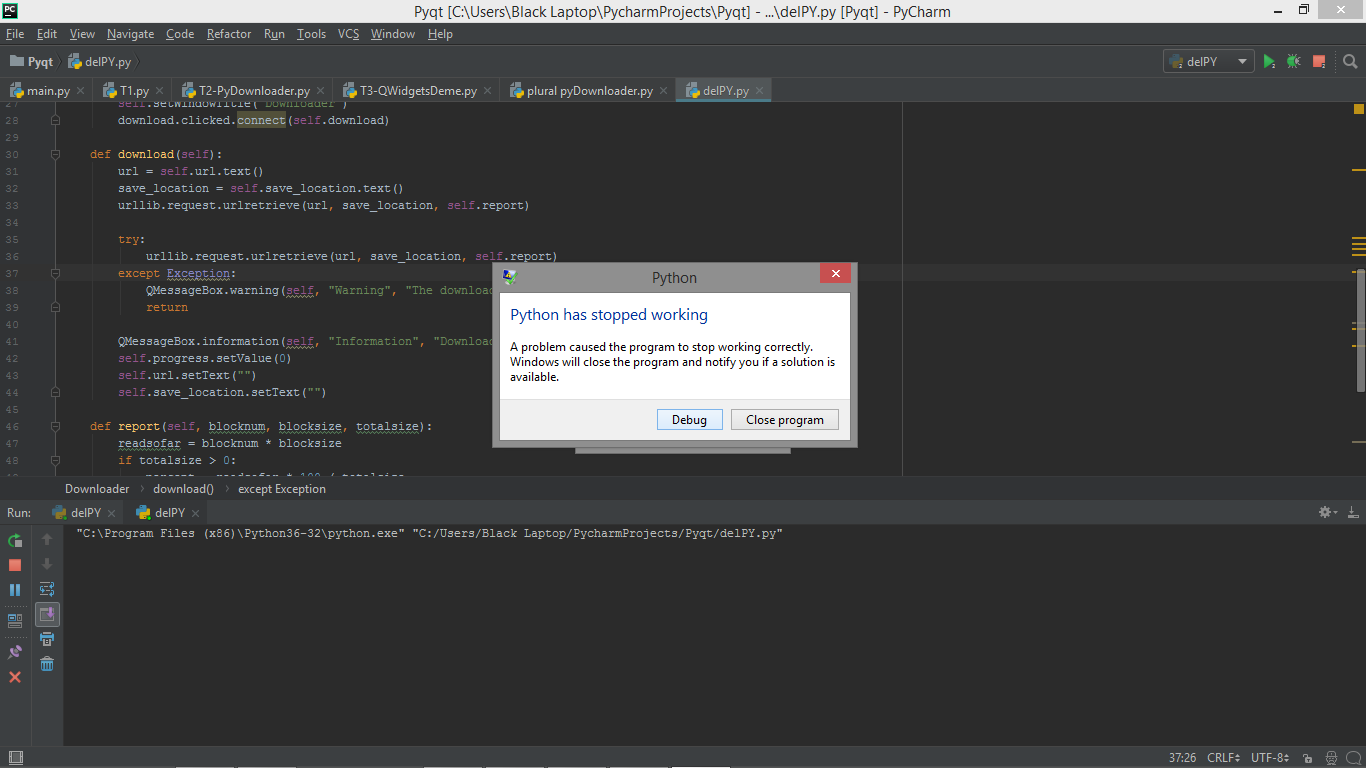
Task: Open the Navigate menu
Action: tap(131, 34)
